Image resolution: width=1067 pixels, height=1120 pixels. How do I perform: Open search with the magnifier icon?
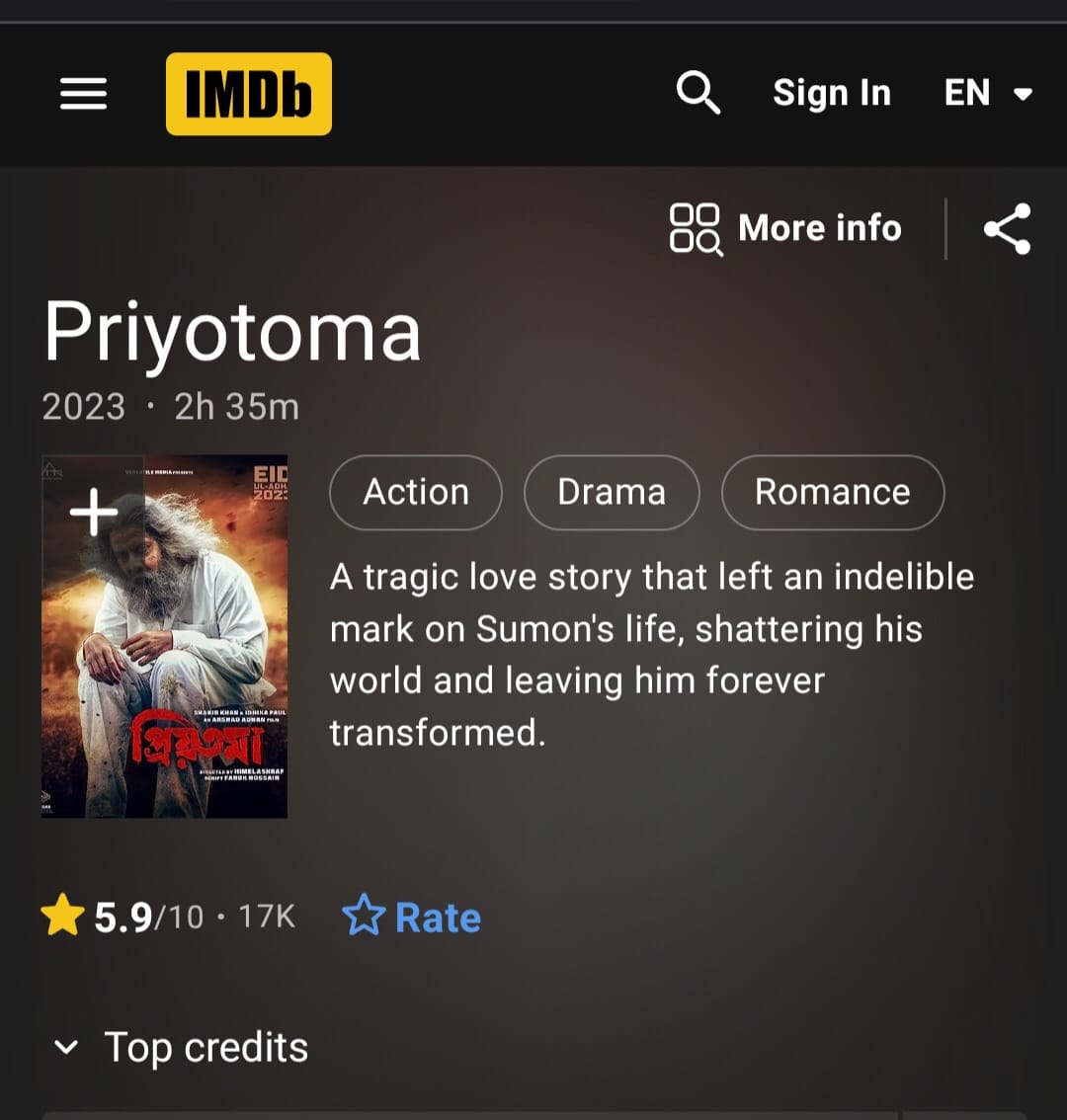(698, 92)
